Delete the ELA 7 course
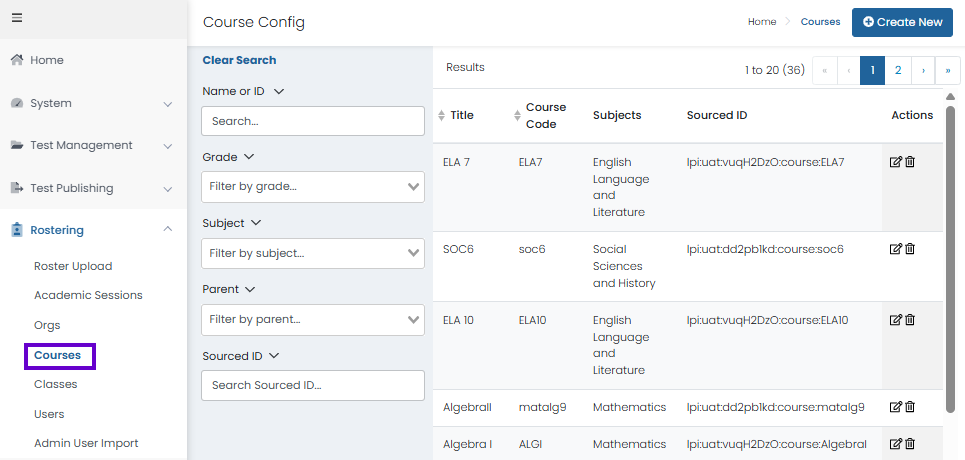 click(910, 162)
